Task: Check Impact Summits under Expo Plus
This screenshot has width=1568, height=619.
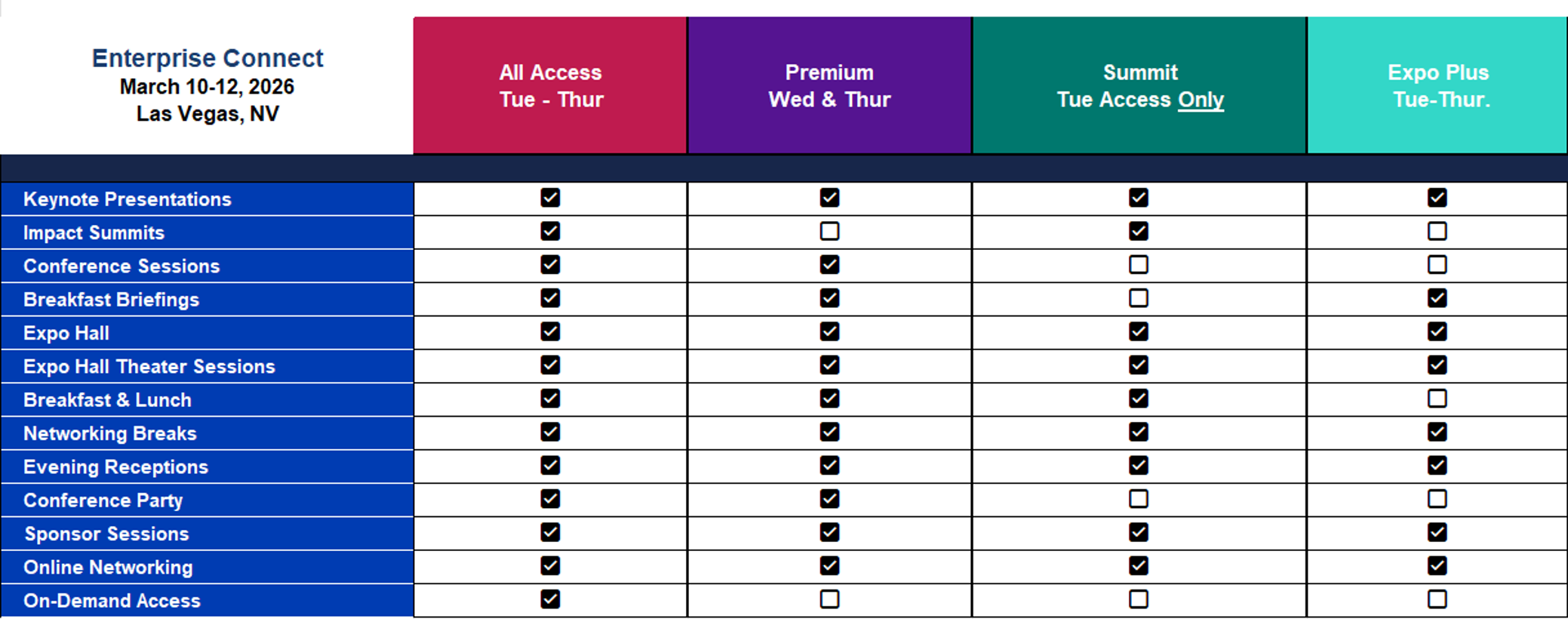Action: pyautogui.click(x=1437, y=231)
